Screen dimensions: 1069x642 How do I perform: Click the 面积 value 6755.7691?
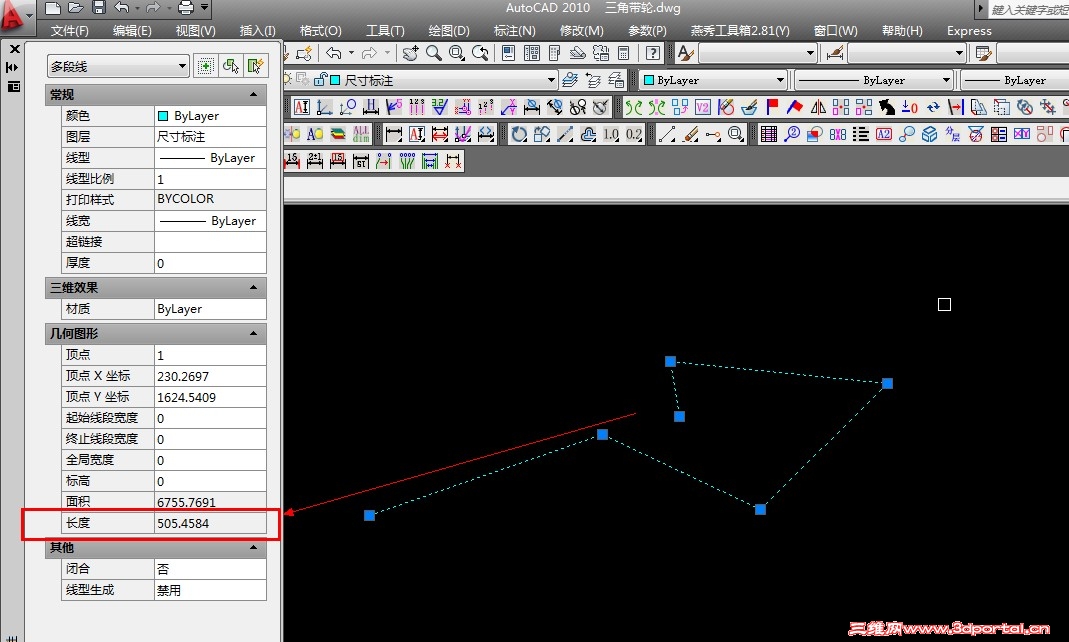tap(210, 502)
